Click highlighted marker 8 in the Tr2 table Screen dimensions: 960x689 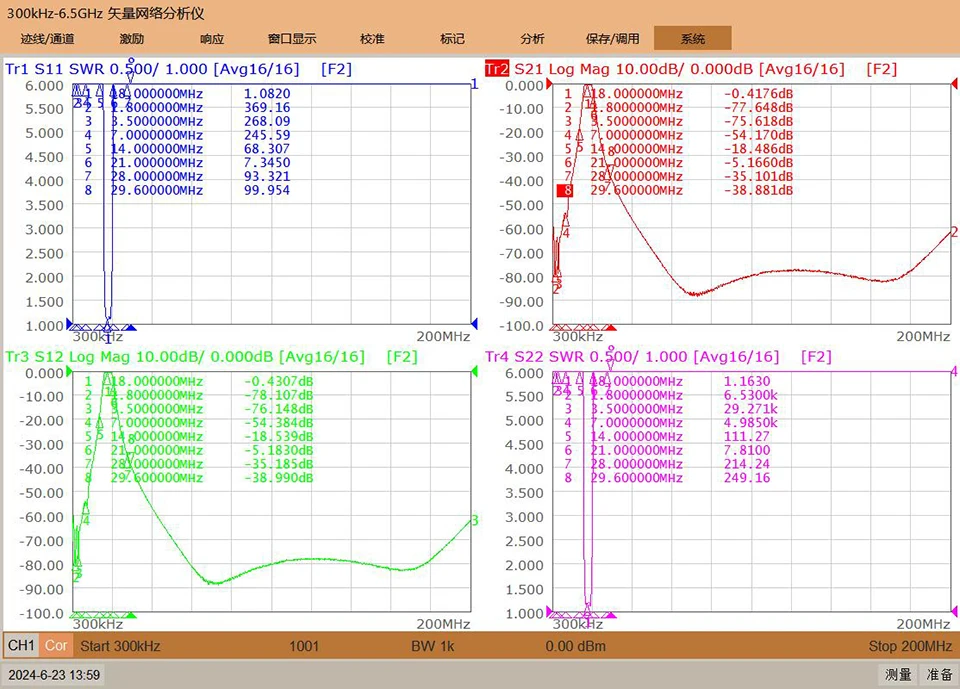tap(568, 190)
